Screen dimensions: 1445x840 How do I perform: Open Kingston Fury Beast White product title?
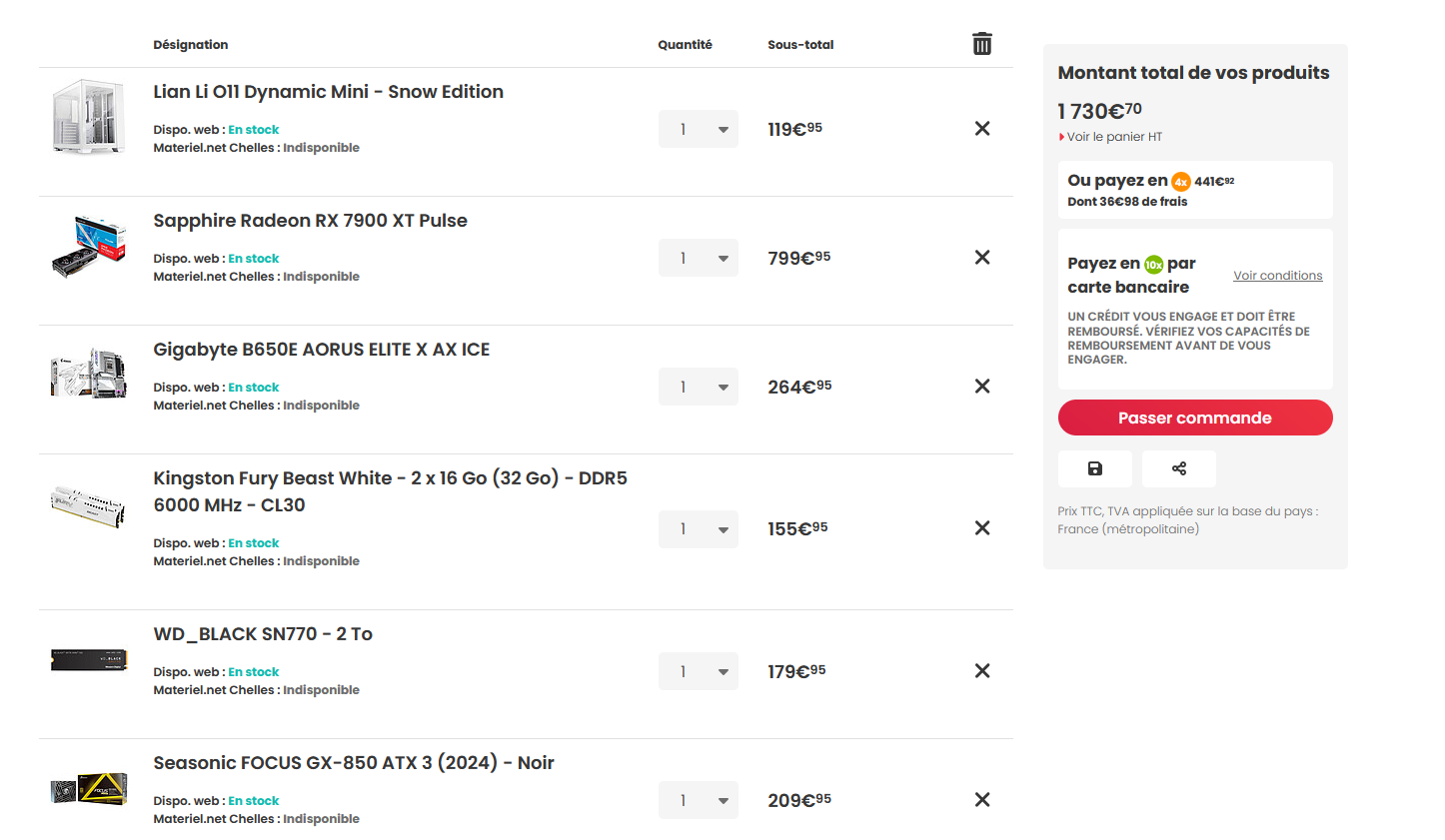click(x=390, y=491)
